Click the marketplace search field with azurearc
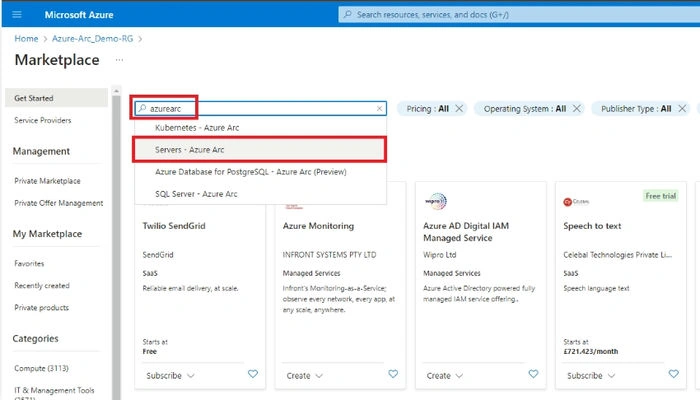 (260, 108)
